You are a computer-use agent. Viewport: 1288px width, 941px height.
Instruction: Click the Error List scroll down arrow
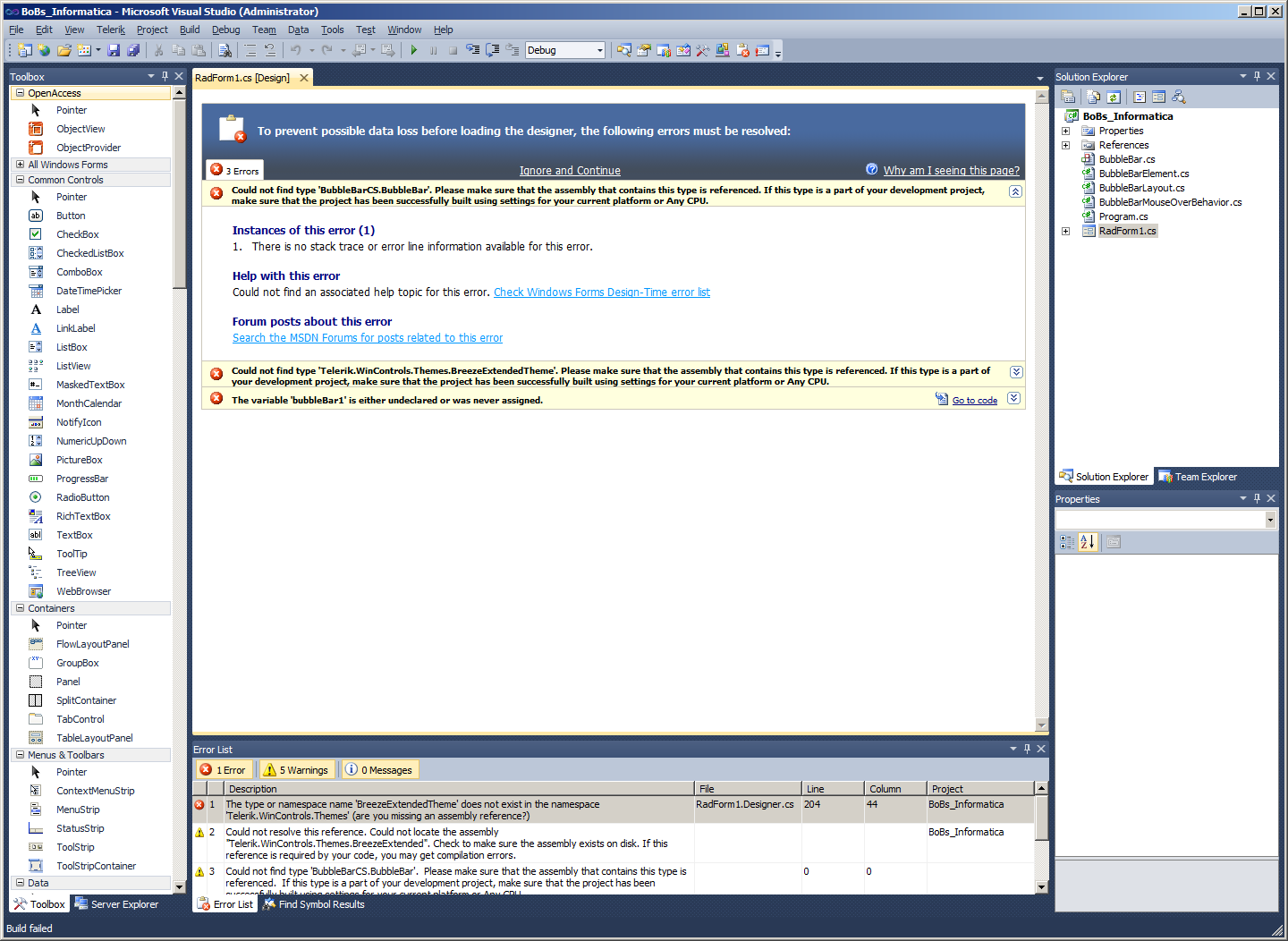(1041, 887)
